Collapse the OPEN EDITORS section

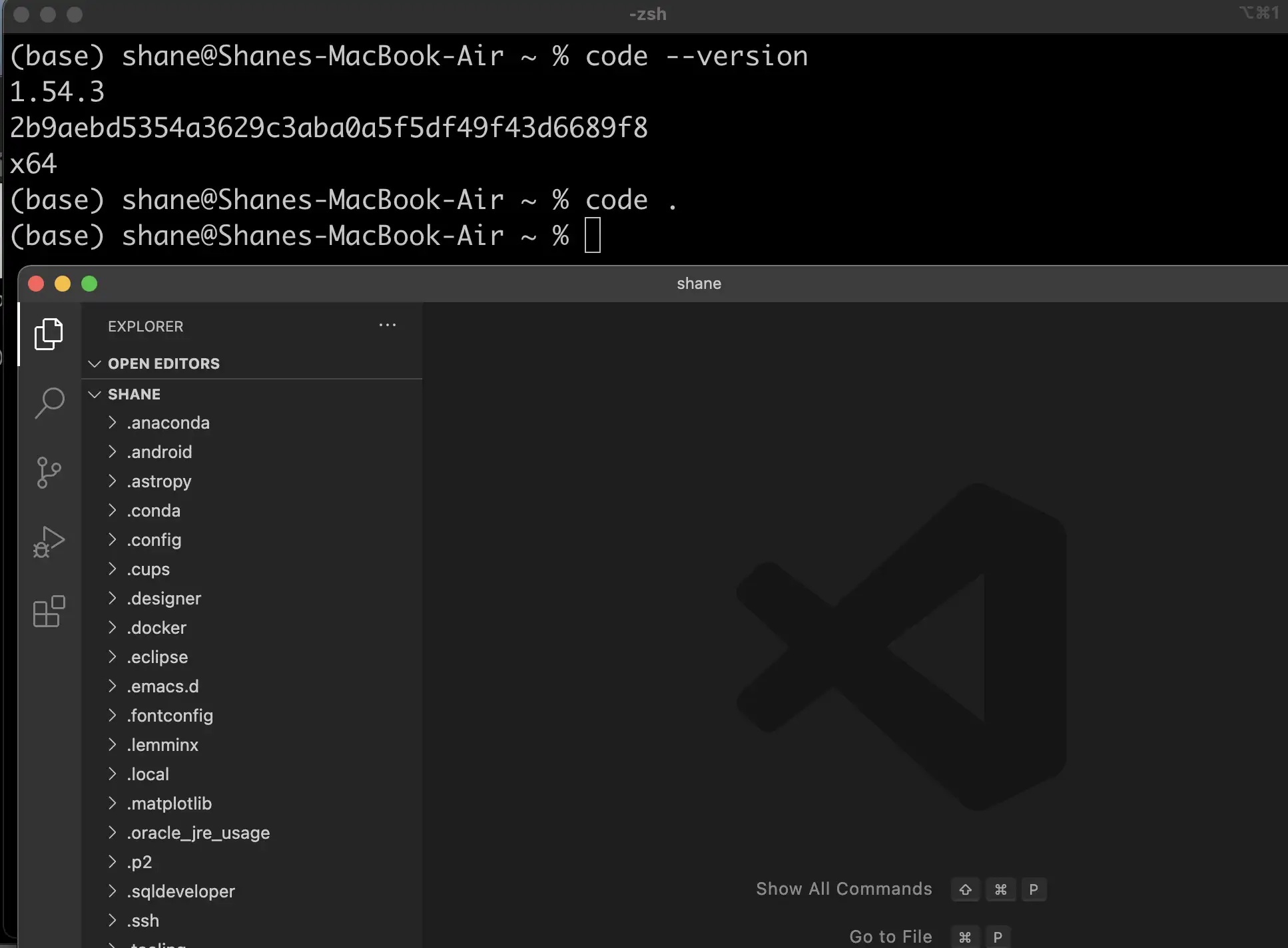click(x=95, y=363)
